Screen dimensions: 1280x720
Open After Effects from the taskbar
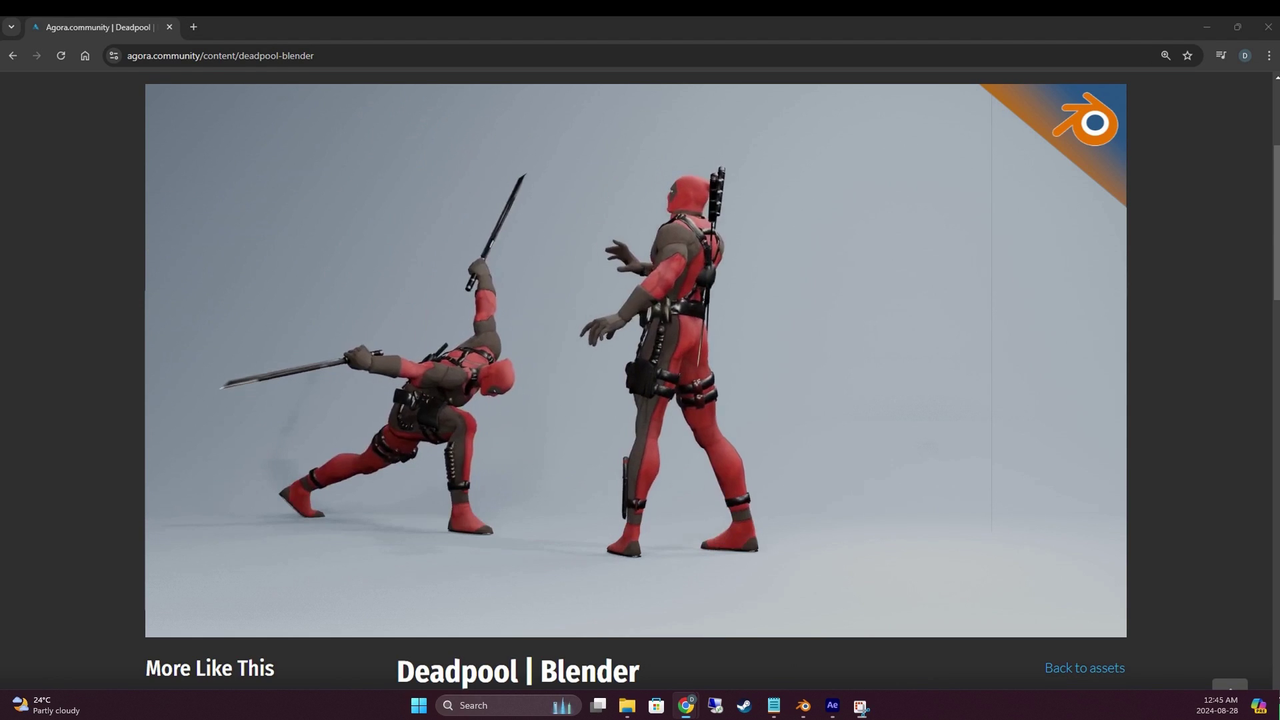[x=832, y=706]
